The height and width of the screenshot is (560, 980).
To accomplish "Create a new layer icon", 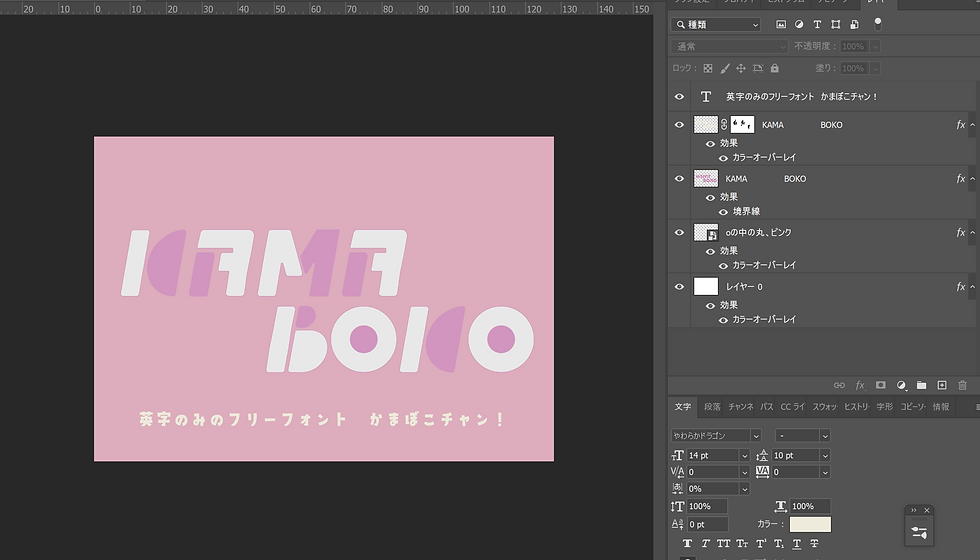I will [x=942, y=385].
